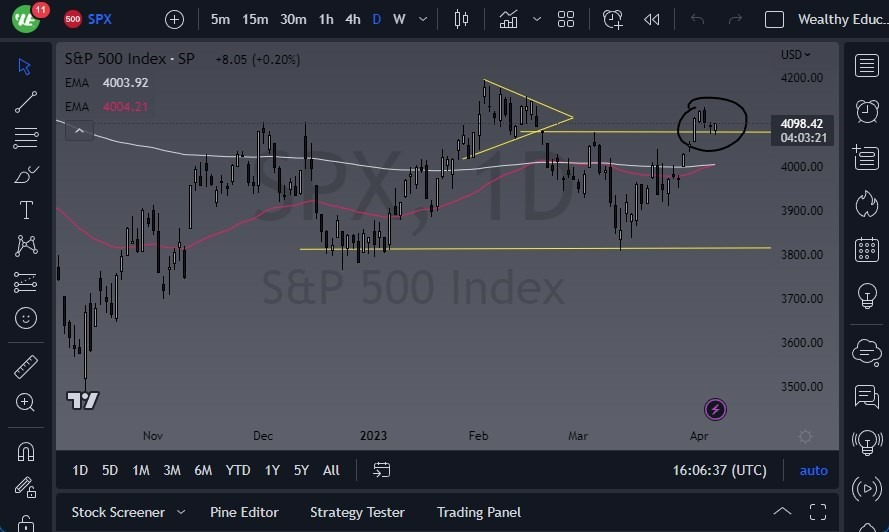Select the zoom in tool
Screen dimensions: 889x532
25,402
